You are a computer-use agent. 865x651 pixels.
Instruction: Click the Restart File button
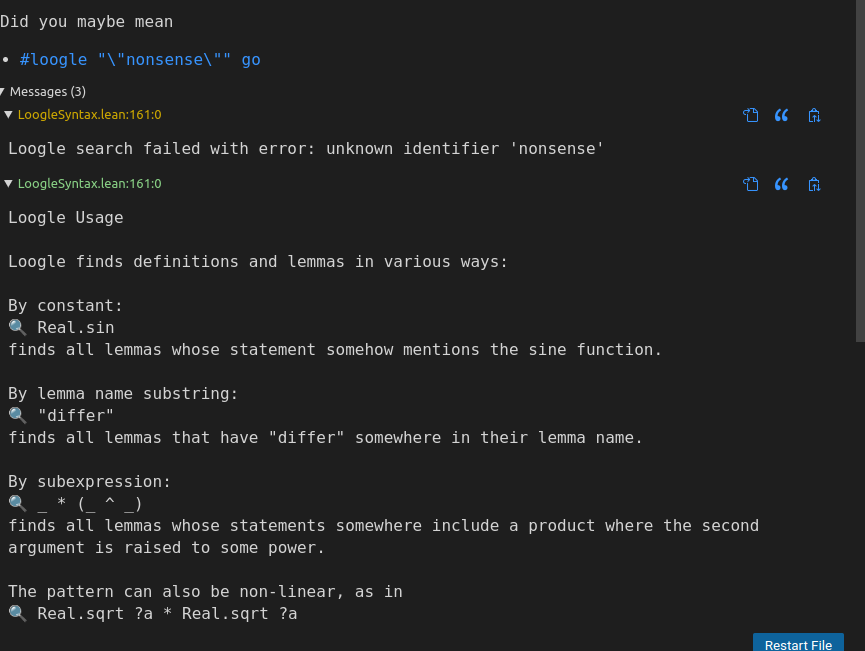click(798, 643)
